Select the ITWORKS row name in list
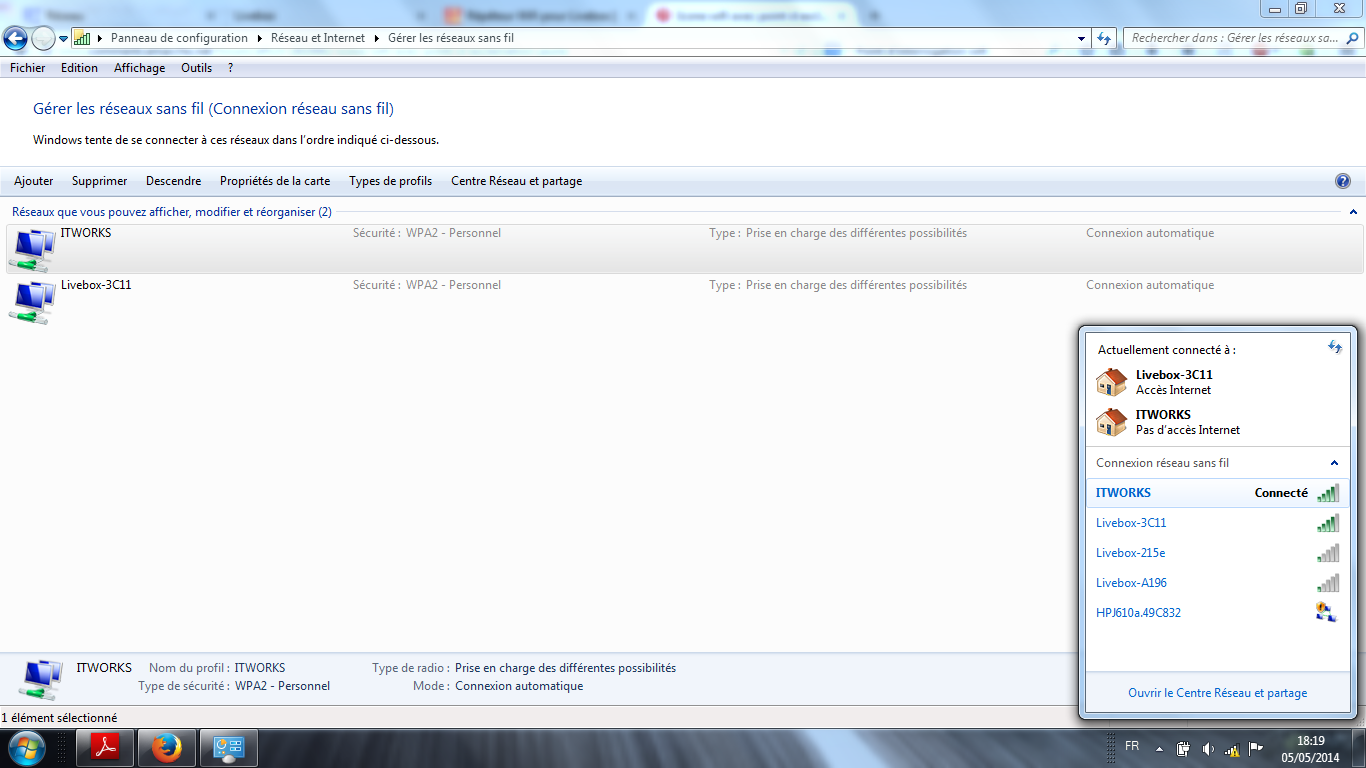 pos(86,233)
